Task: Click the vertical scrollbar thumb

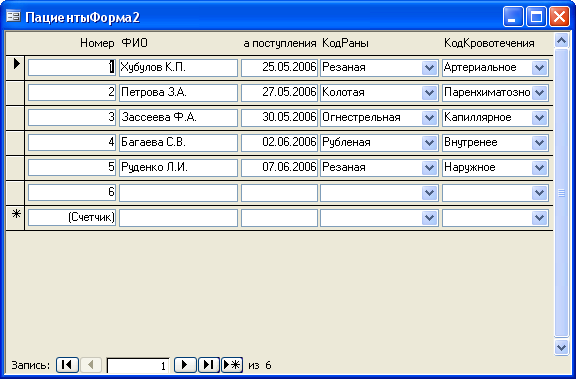Action: (561, 193)
